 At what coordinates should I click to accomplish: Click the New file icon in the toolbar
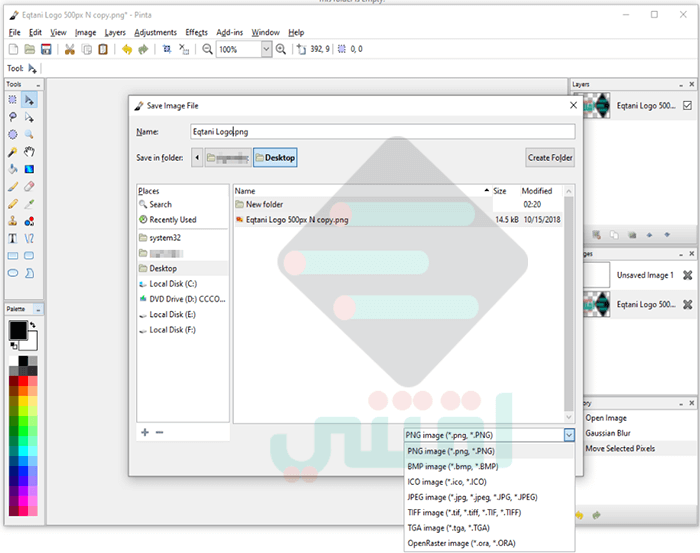coord(13,49)
